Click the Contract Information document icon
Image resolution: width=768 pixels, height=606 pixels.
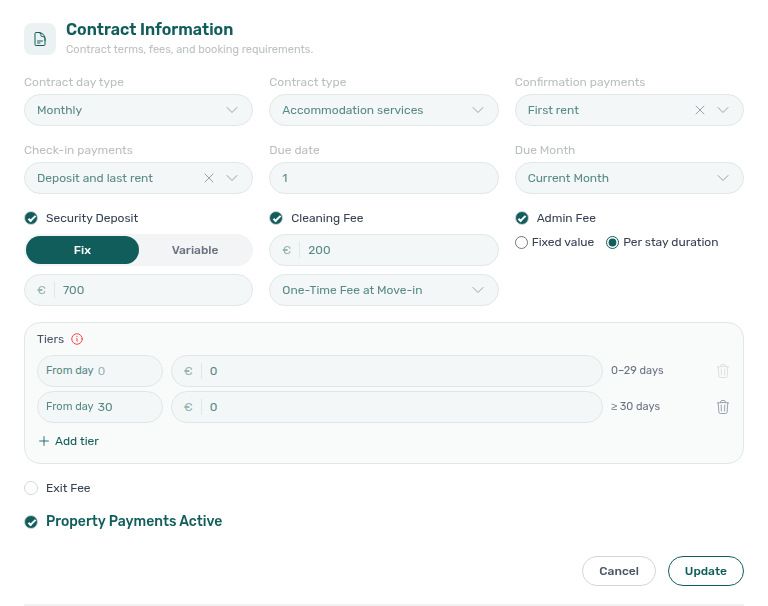coord(40,39)
